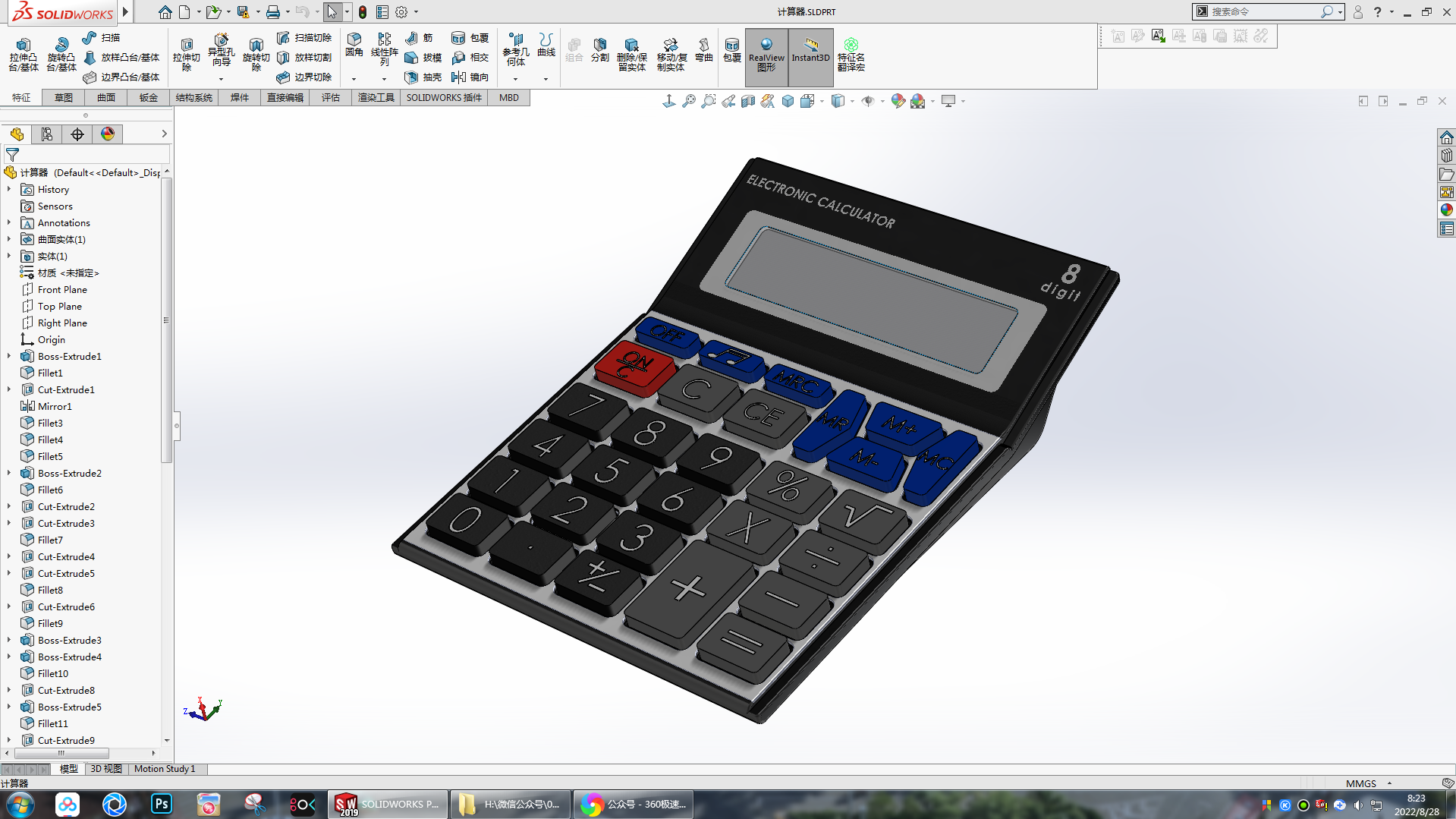This screenshot has height=819, width=1456.
Task: Click the 放样切割 (Lofted Cut) button
Action: coord(304,57)
